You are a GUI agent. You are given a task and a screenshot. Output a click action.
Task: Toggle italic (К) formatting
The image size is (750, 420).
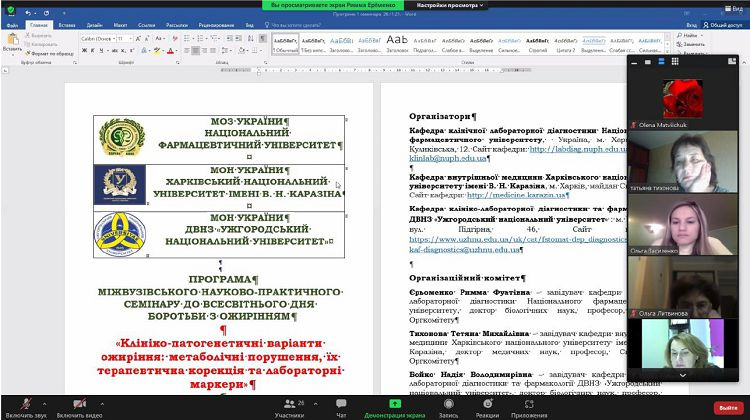coord(92,50)
